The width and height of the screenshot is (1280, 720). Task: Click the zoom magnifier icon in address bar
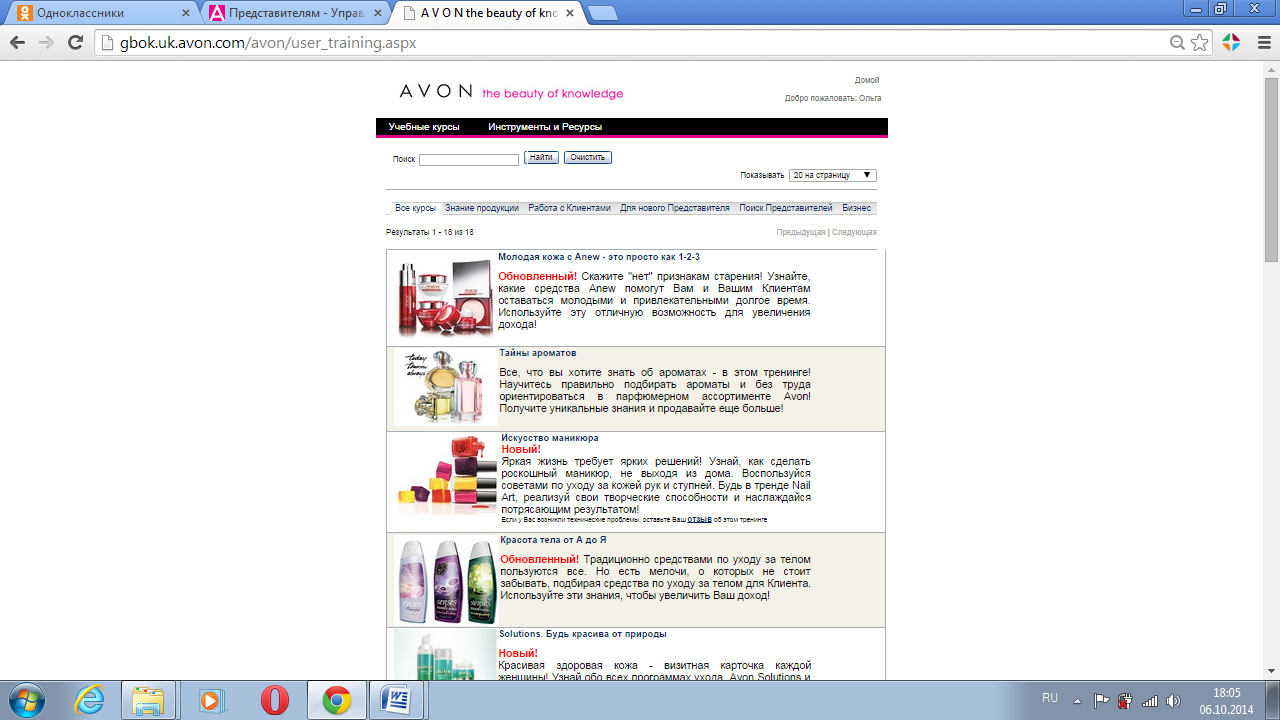tap(1178, 43)
